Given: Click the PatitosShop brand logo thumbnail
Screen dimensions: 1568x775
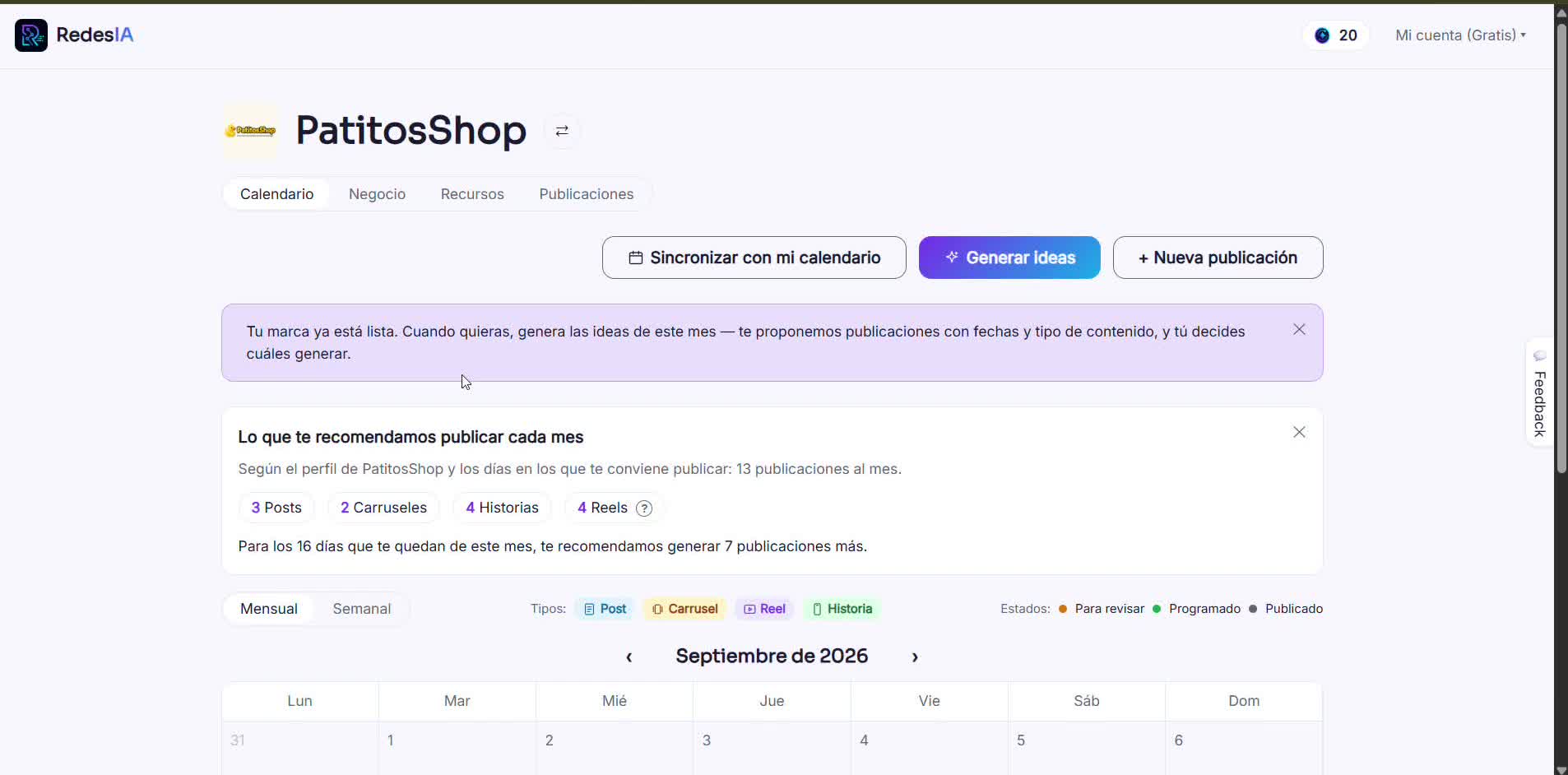Looking at the screenshot, I should pyautogui.click(x=250, y=130).
